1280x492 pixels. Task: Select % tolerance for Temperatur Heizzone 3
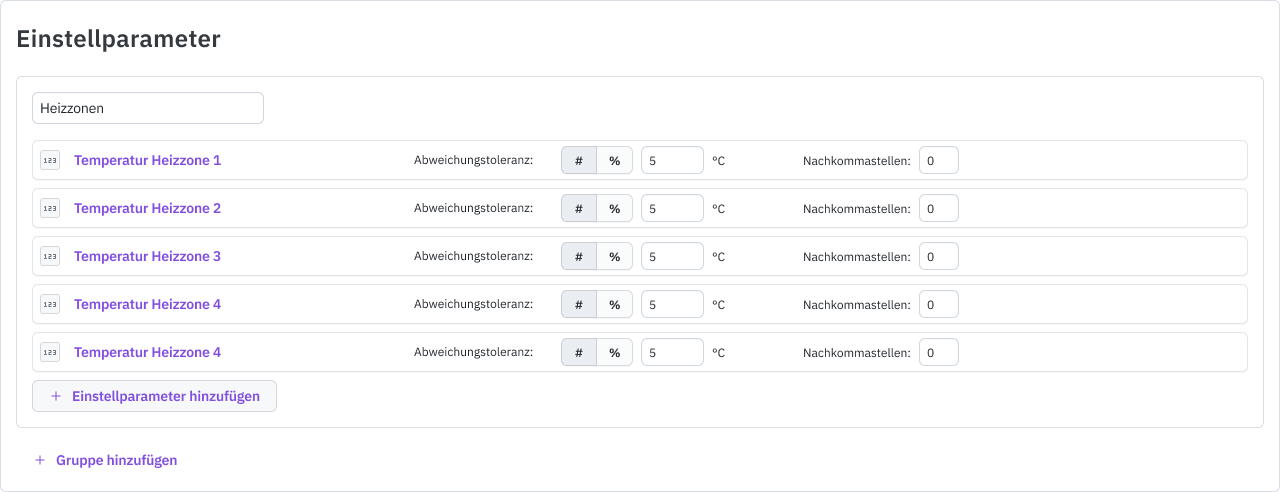point(615,256)
